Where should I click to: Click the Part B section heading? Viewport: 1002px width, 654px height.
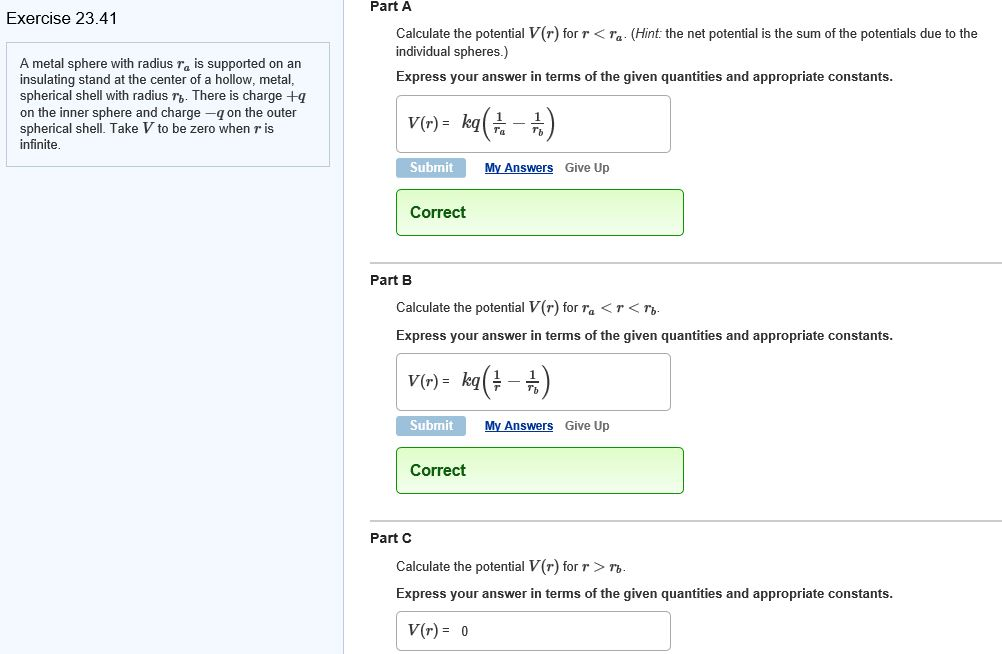click(x=390, y=280)
